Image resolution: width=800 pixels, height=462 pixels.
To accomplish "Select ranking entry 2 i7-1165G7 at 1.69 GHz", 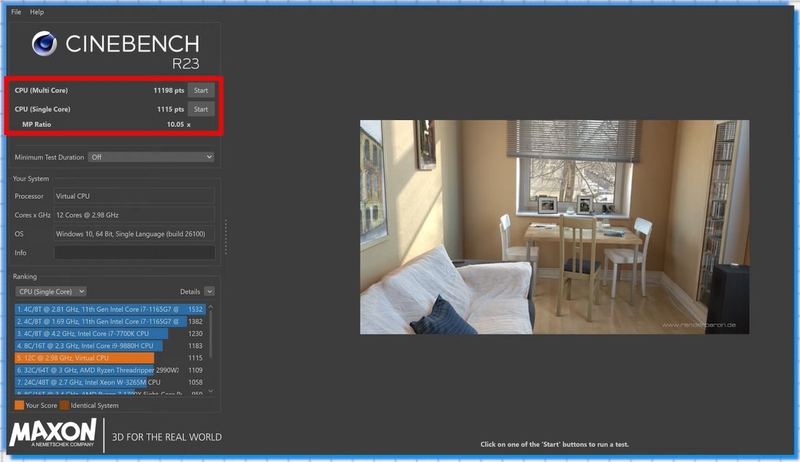I will click(110, 321).
